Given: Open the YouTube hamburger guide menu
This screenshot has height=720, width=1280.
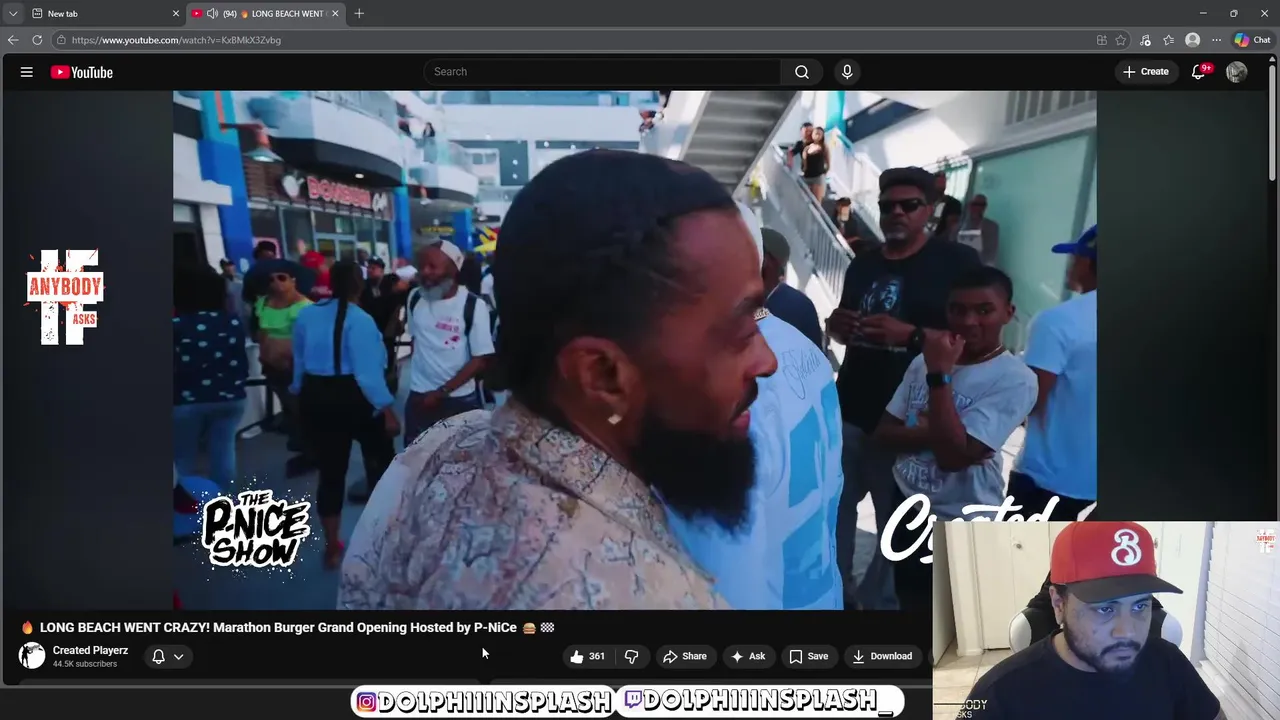Looking at the screenshot, I should pos(27,72).
